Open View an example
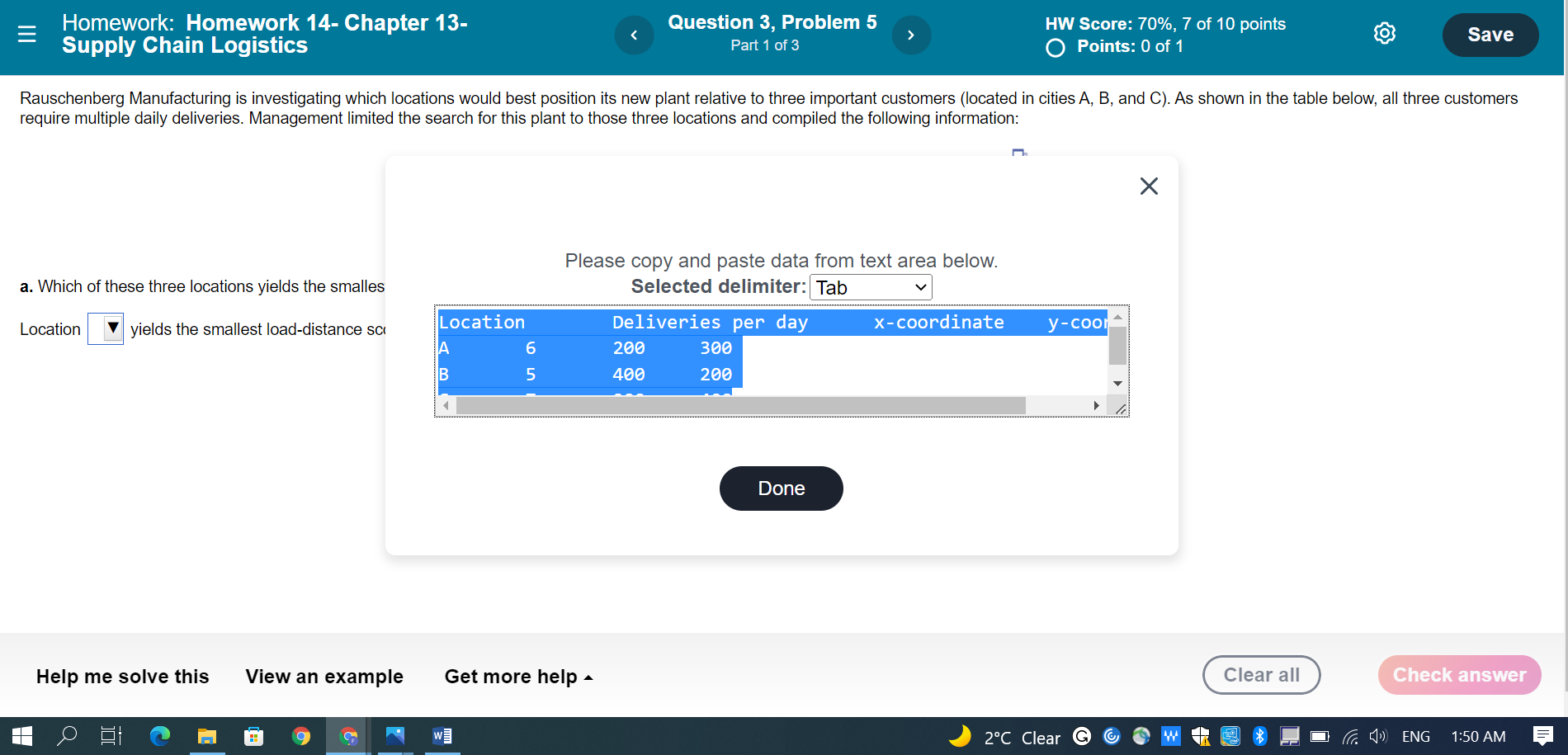 click(324, 677)
